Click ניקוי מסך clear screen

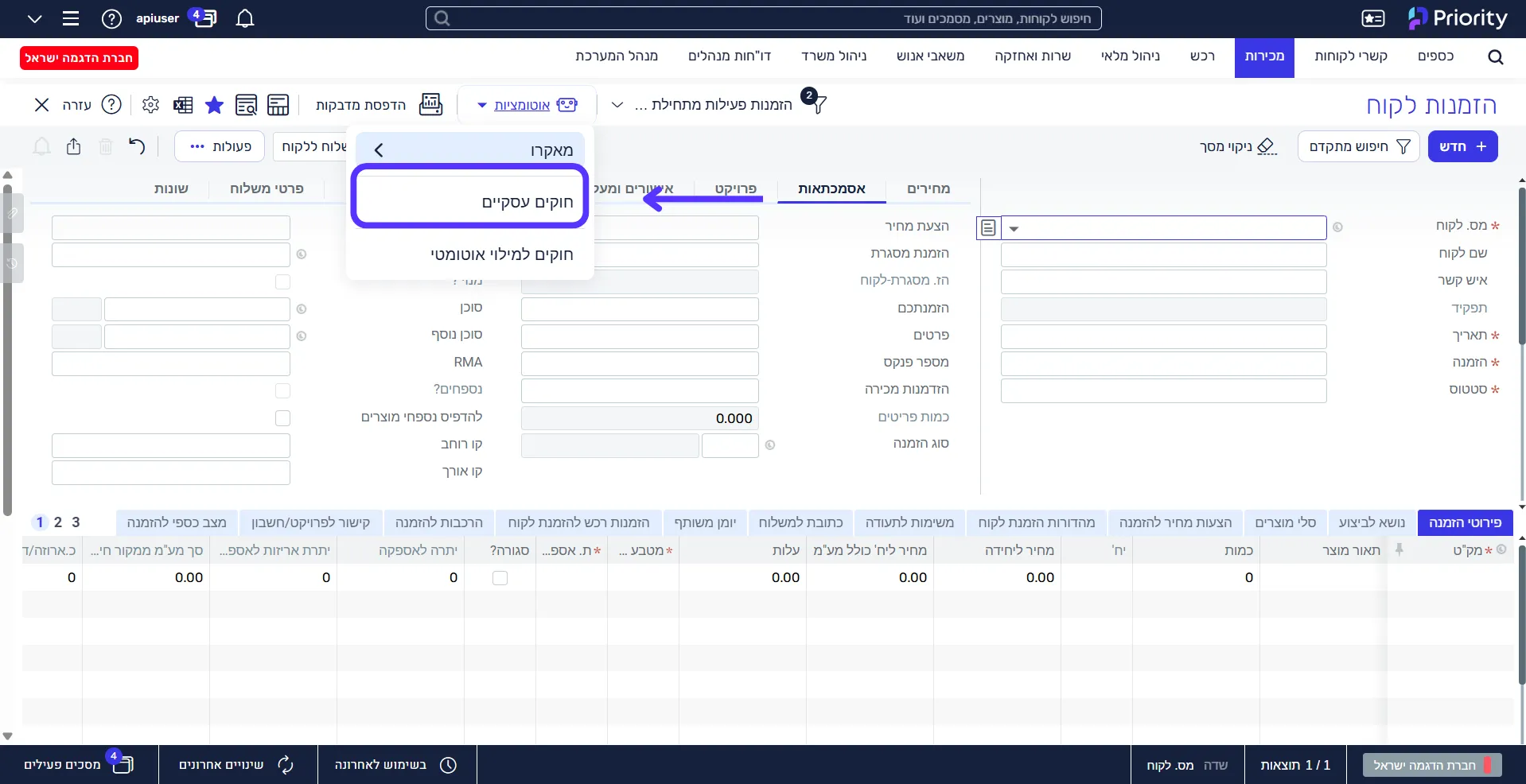[1238, 146]
